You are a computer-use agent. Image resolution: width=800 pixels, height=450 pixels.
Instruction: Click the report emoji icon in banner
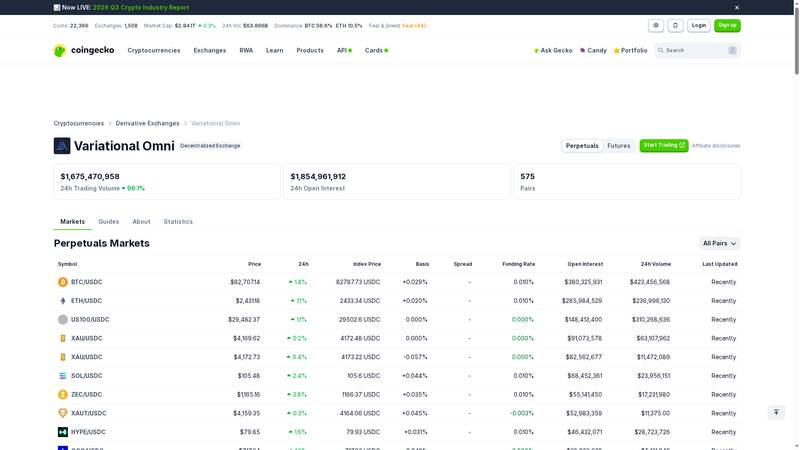[57, 8]
